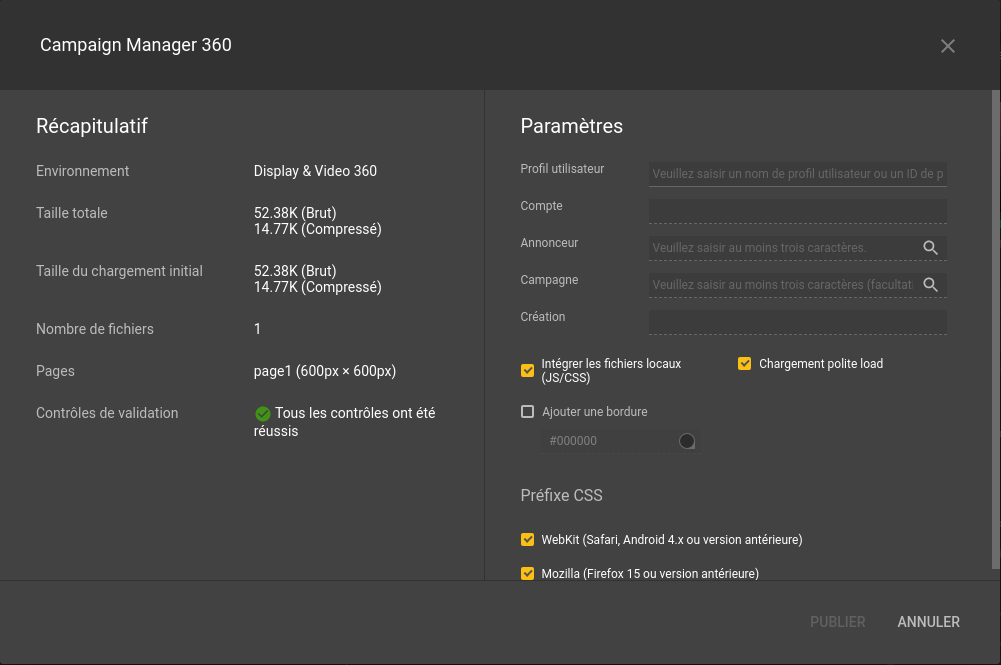Open the border color picker circle

tap(686, 440)
